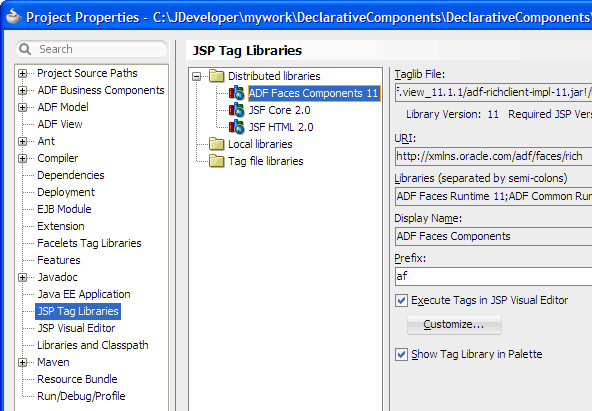Select Deployment in the category tree
The image size is (592, 411).
pos(66,192)
